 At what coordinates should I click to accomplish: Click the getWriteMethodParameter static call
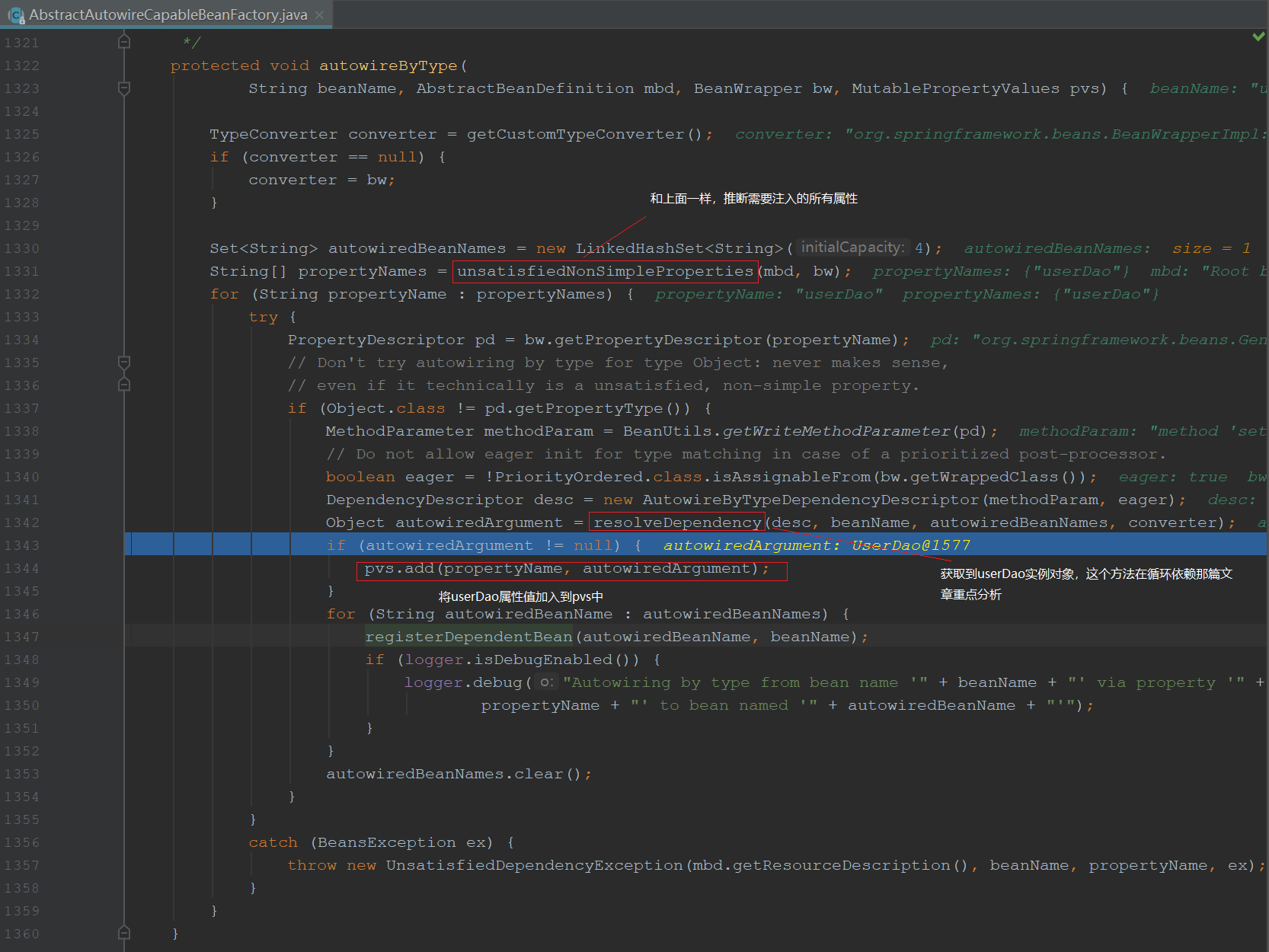coord(836,431)
